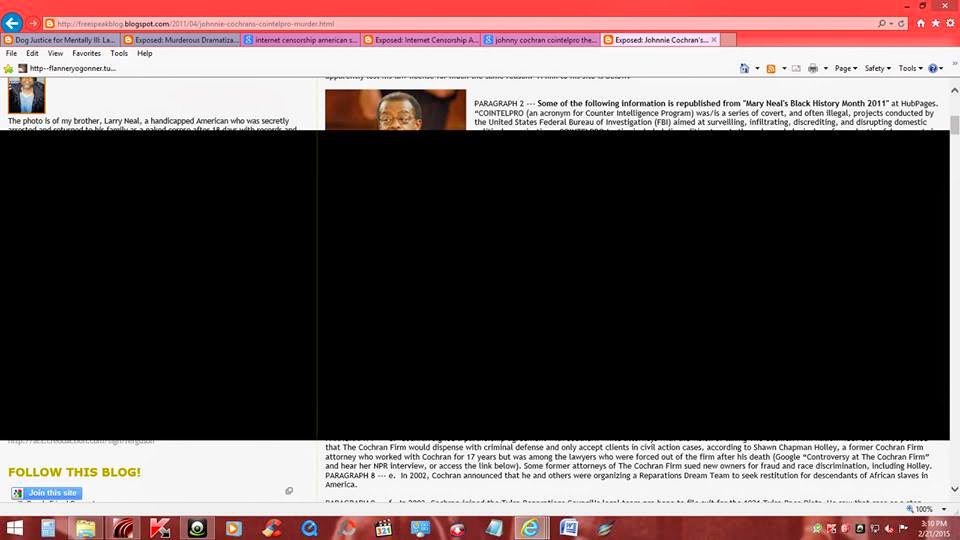Open the gear settings icon
This screenshot has width=960, height=540.
pyautogui.click(x=950, y=23)
